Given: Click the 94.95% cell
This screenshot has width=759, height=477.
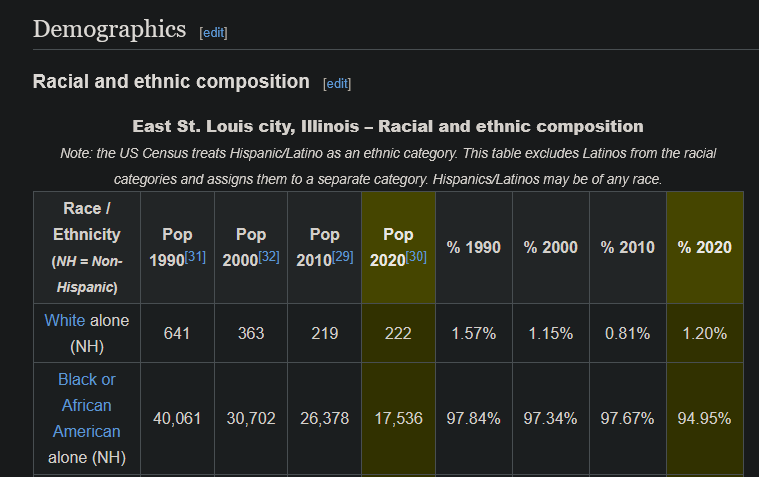Looking at the screenshot, I should (705, 418).
